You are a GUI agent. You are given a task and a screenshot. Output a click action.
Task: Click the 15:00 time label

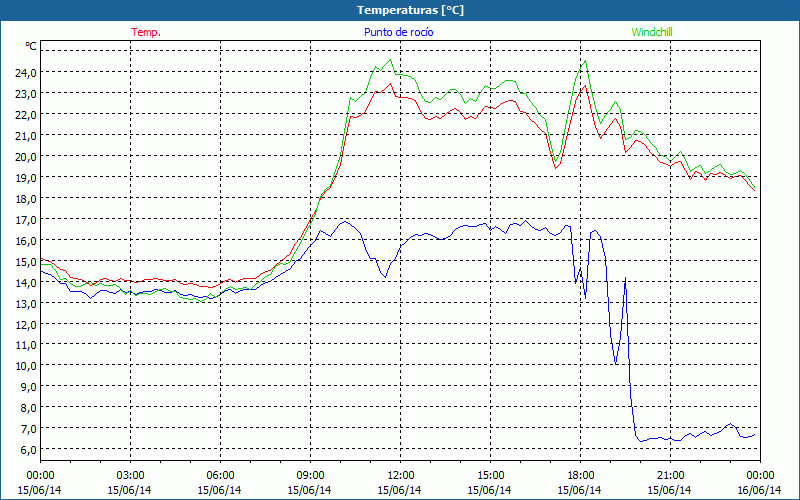coord(490,476)
